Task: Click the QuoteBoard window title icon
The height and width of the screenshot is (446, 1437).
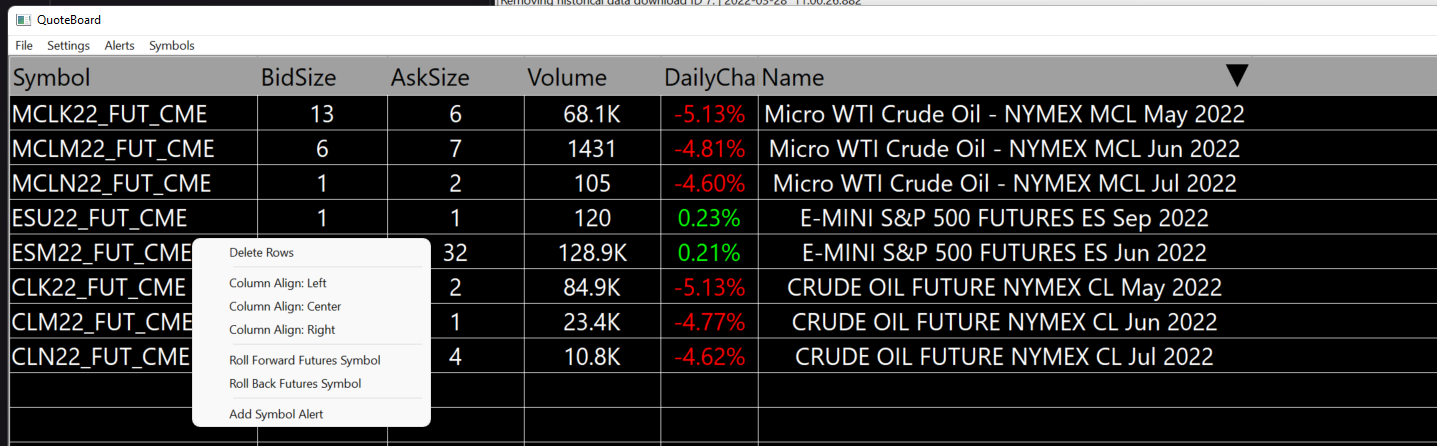Action: click(22, 19)
